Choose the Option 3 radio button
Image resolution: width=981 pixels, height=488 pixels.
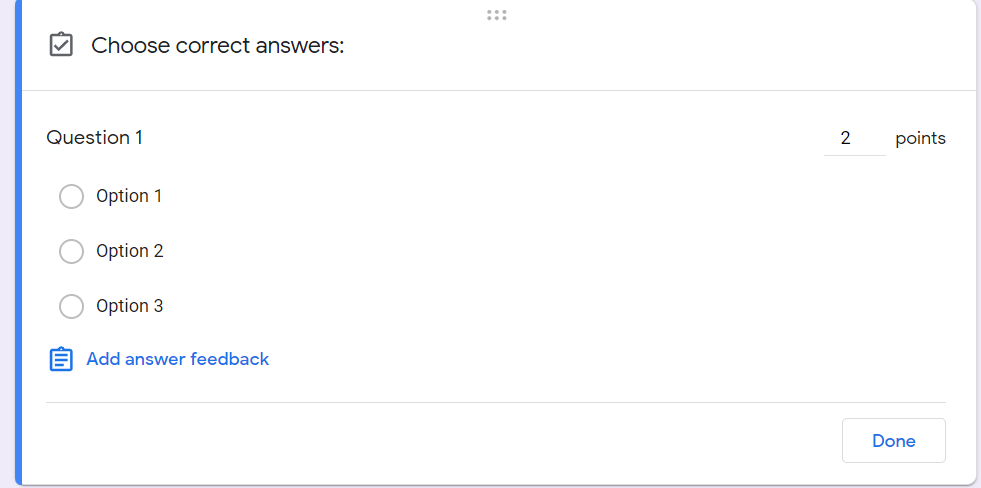point(72,306)
